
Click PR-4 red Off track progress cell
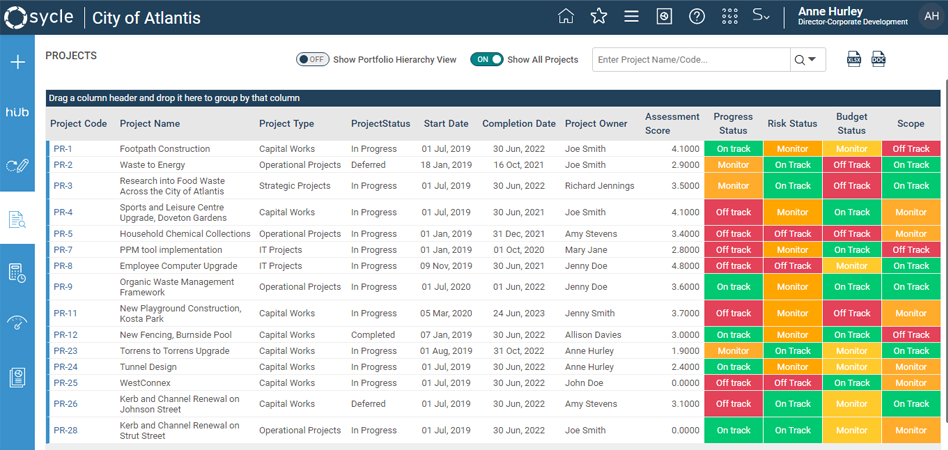coord(733,212)
